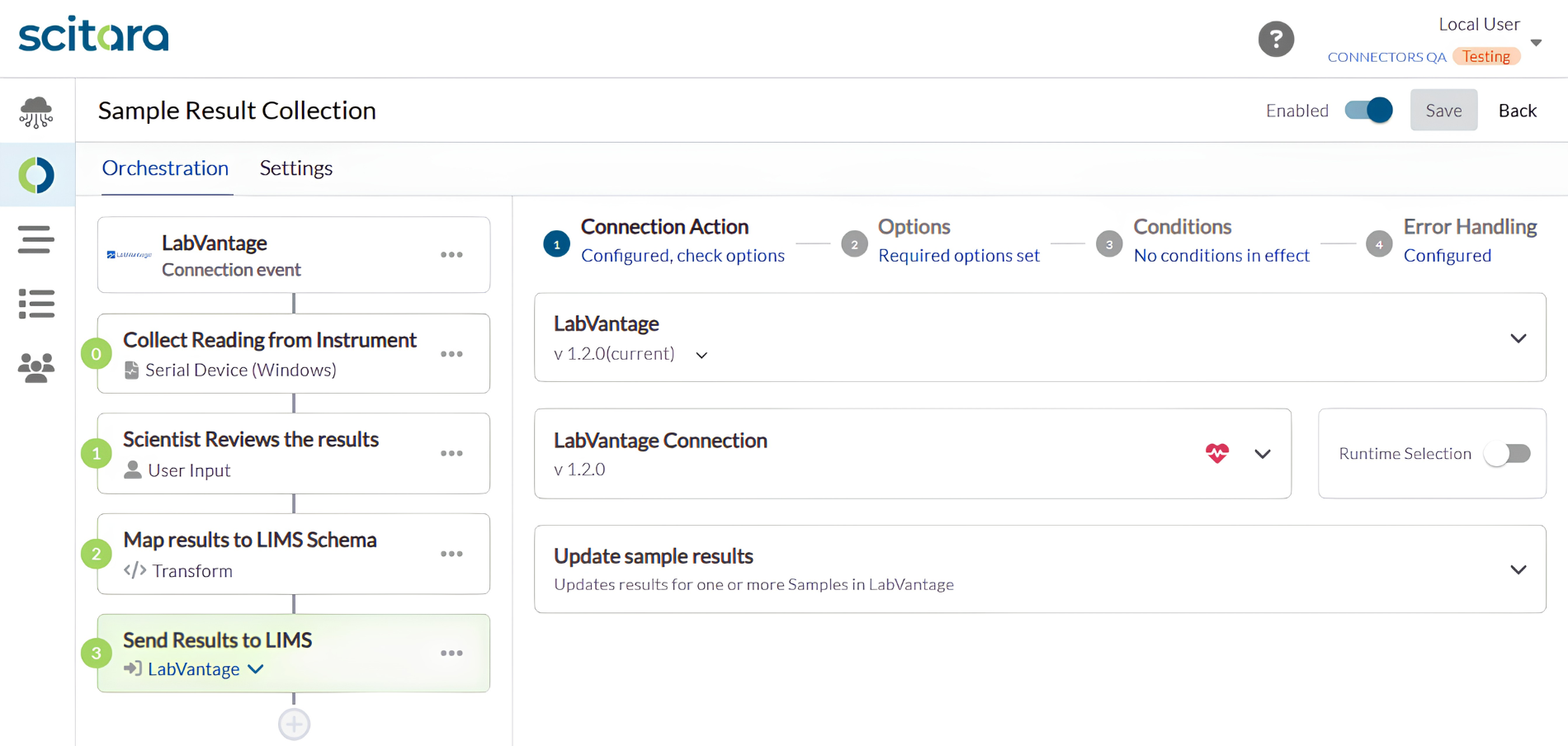Switch to the Orchestration tab
This screenshot has width=1568, height=746.
point(165,168)
